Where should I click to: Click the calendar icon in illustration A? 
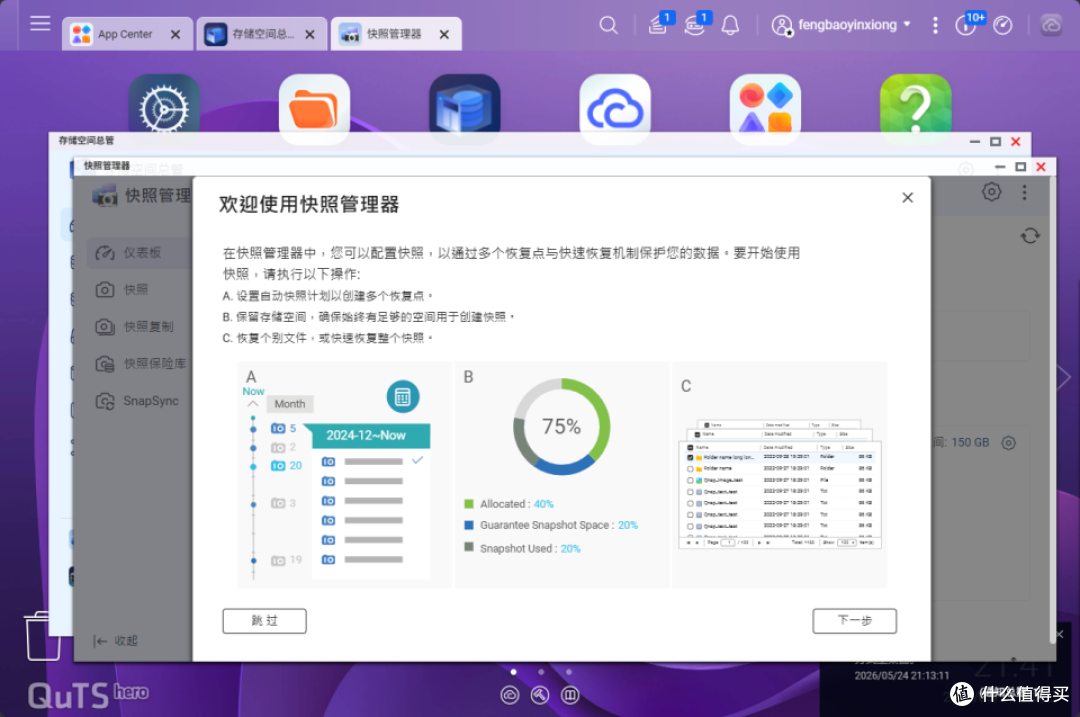(x=403, y=397)
